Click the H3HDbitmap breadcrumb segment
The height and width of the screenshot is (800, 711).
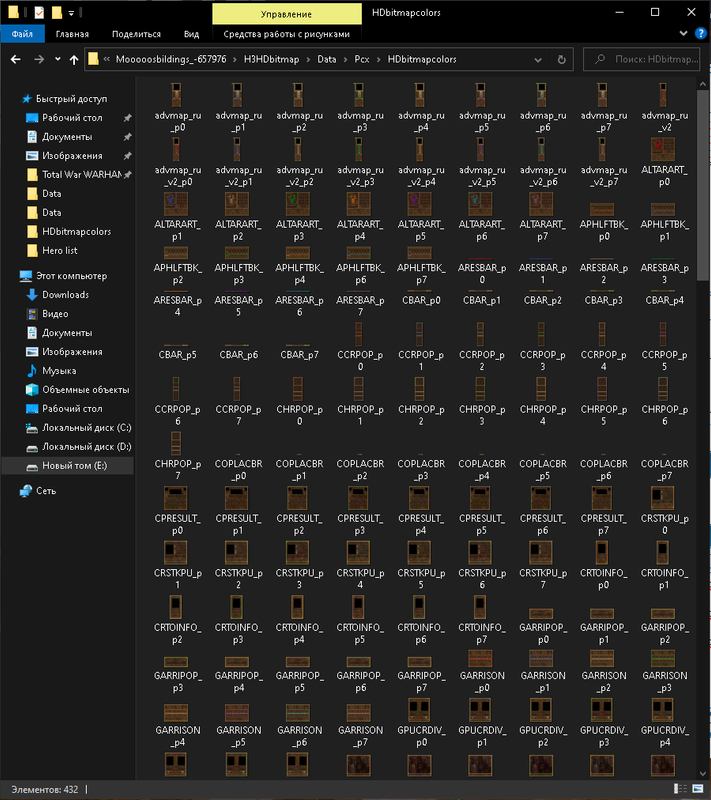271,59
